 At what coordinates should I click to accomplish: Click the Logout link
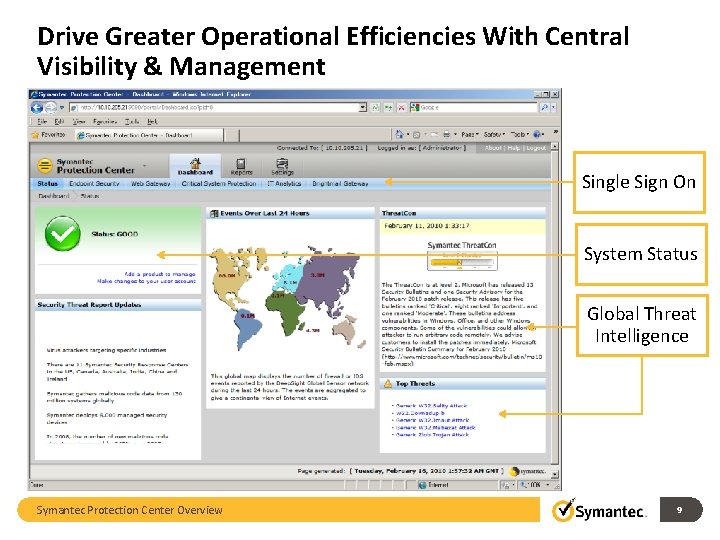tap(536, 148)
